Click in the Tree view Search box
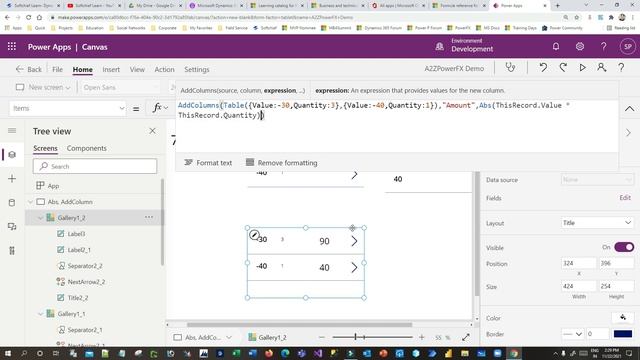The image size is (640, 360). pos(95,166)
